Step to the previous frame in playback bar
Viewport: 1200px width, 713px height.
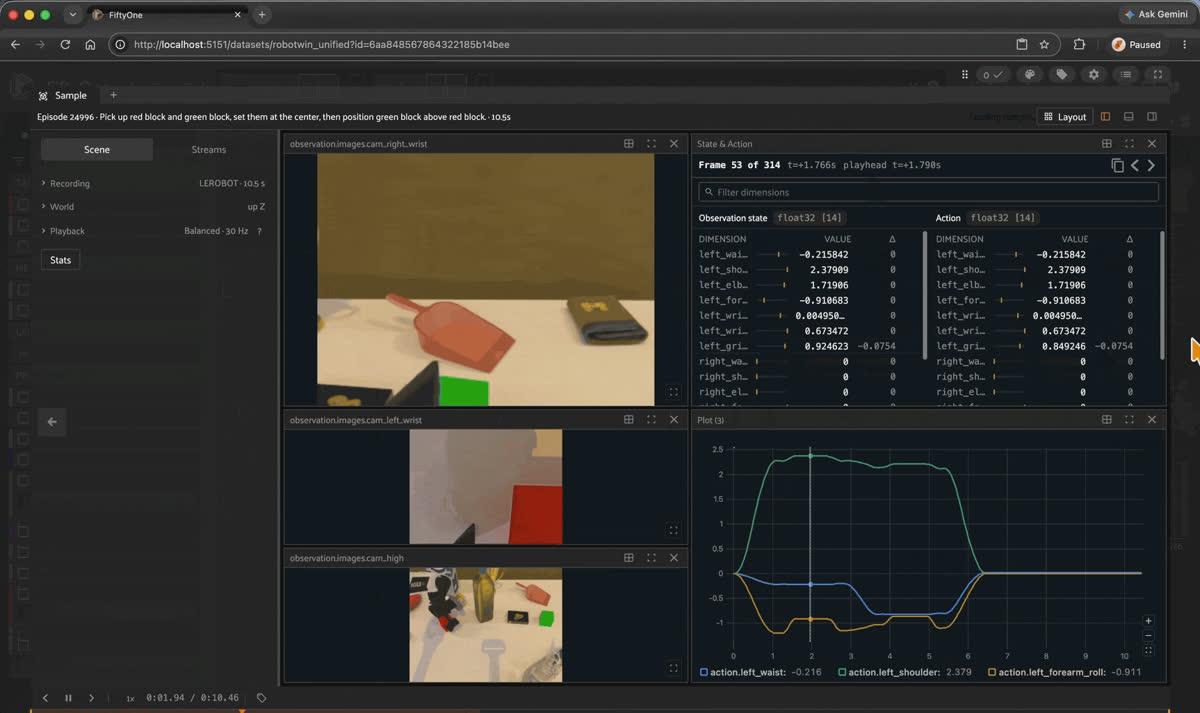point(45,698)
